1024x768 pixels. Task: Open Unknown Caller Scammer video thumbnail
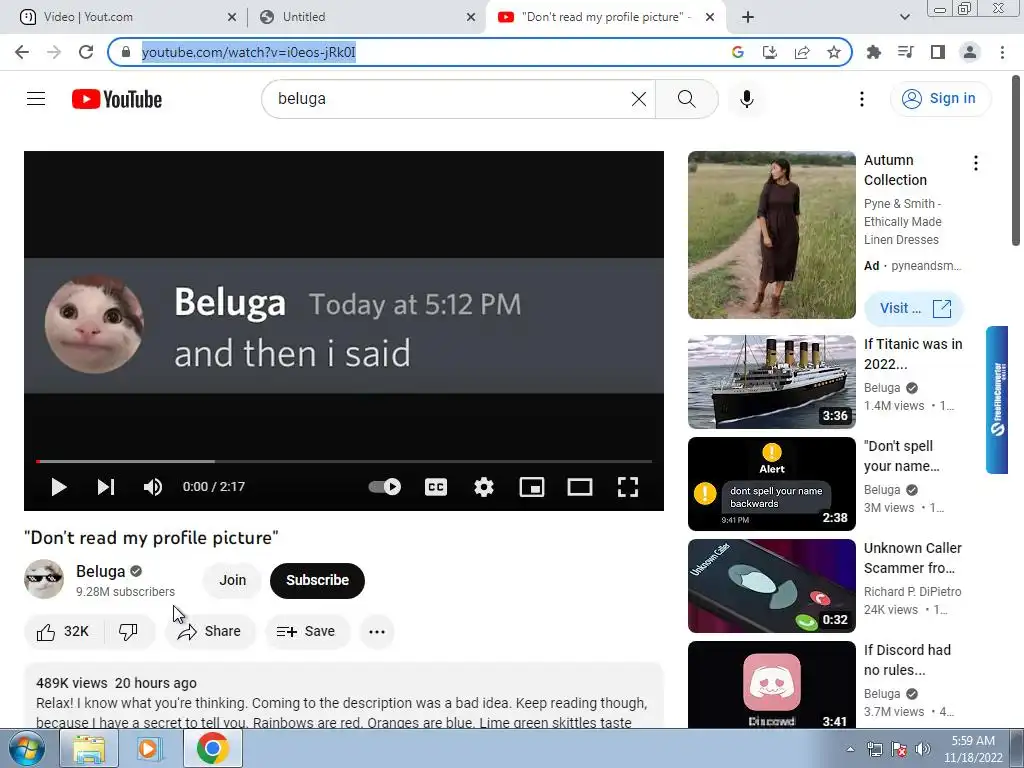coord(771,586)
